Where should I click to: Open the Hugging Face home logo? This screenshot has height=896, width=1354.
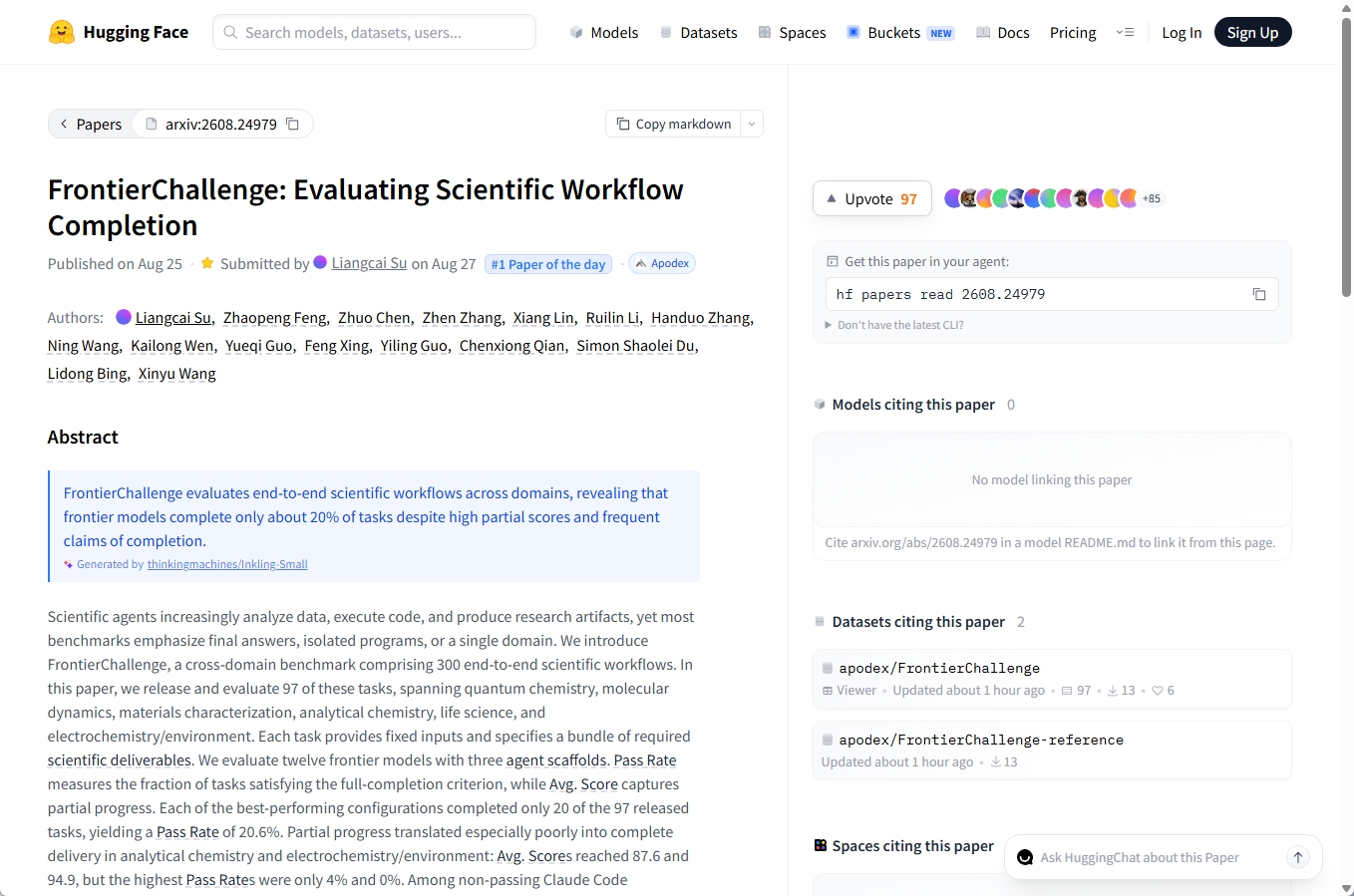pos(119,32)
